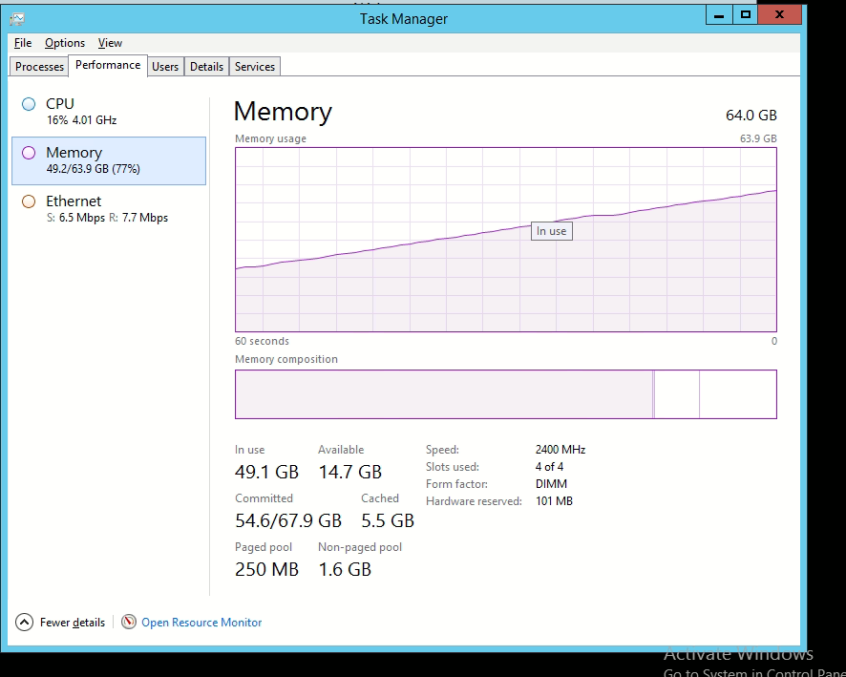Switch to the Processes tab
The width and height of the screenshot is (846, 677).
click(x=39, y=66)
